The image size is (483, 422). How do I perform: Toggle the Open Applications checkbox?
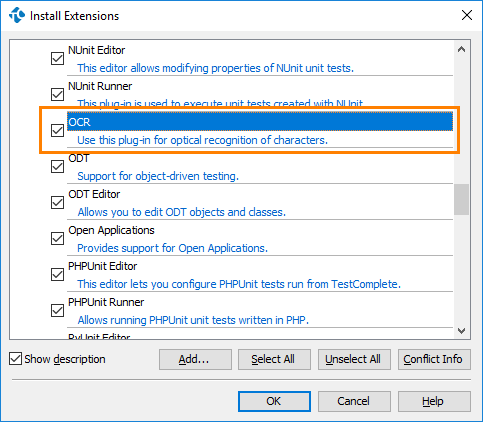coord(57,238)
